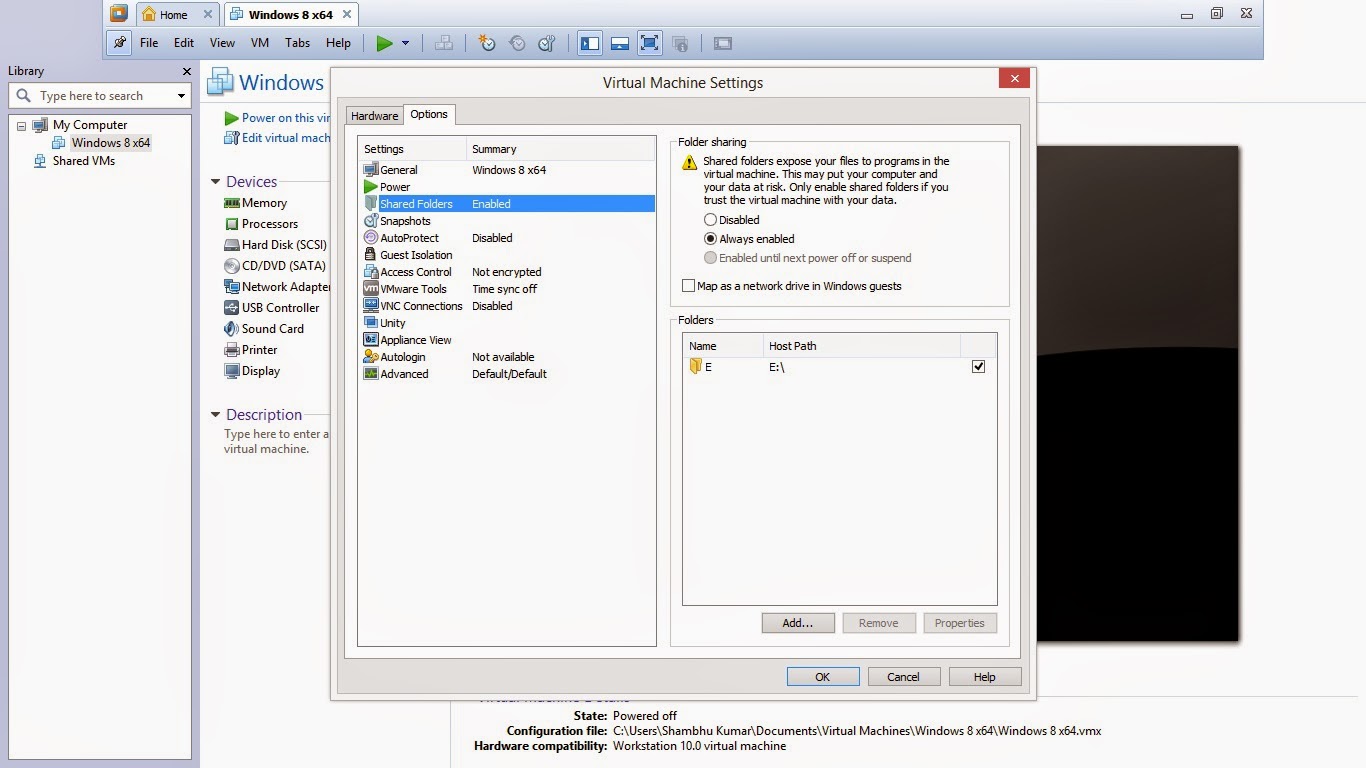Image resolution: width=1366 pixels, height=768 pixels.
Task: Select Enabled until next power off radio
Action: pos(710,258)
